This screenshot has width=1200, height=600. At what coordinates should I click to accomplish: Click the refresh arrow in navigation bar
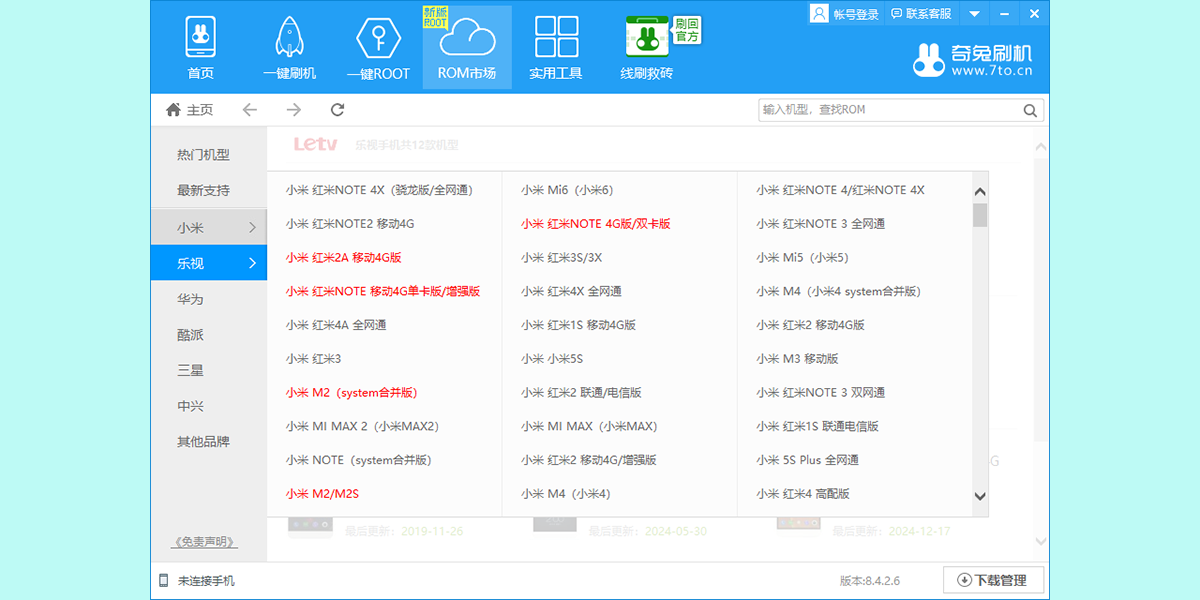point(337,110)
